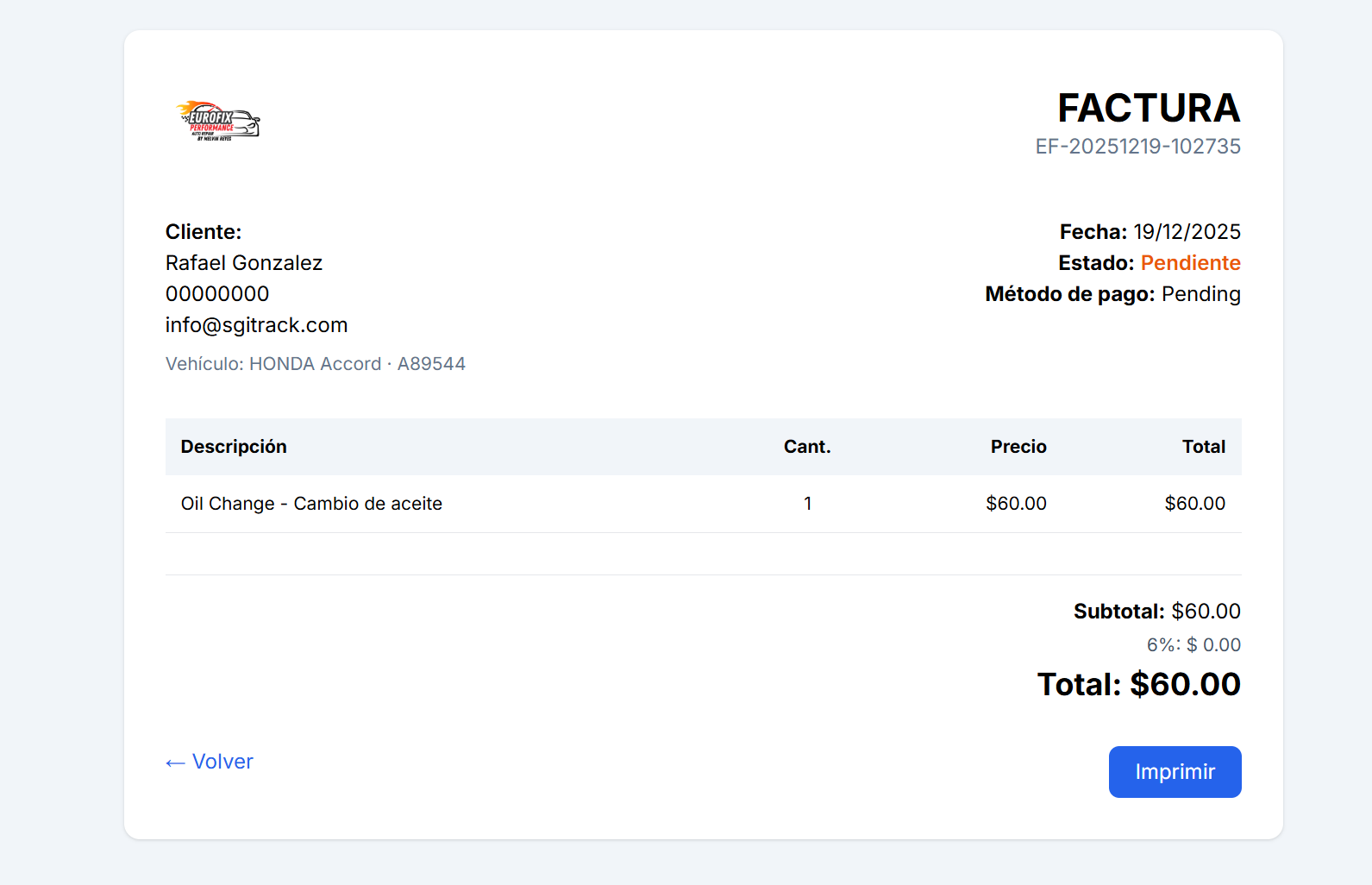The image size is (1372, 885).
Task: Click the Descripción column header
Action: [234, 447]
